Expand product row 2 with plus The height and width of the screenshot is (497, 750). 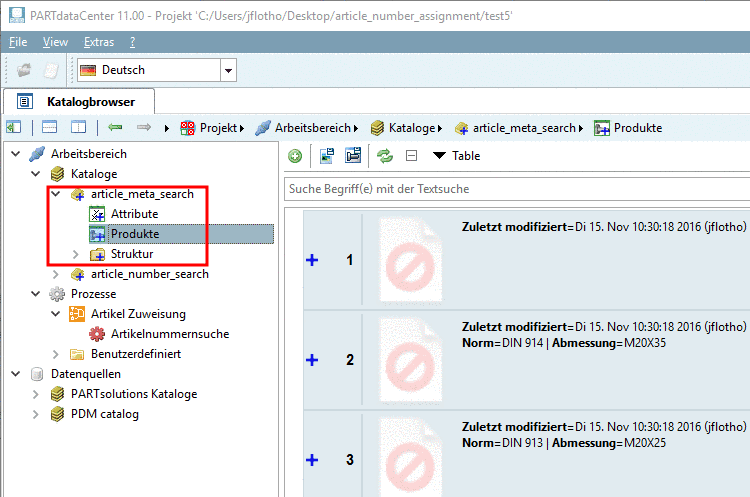(312, 360)
